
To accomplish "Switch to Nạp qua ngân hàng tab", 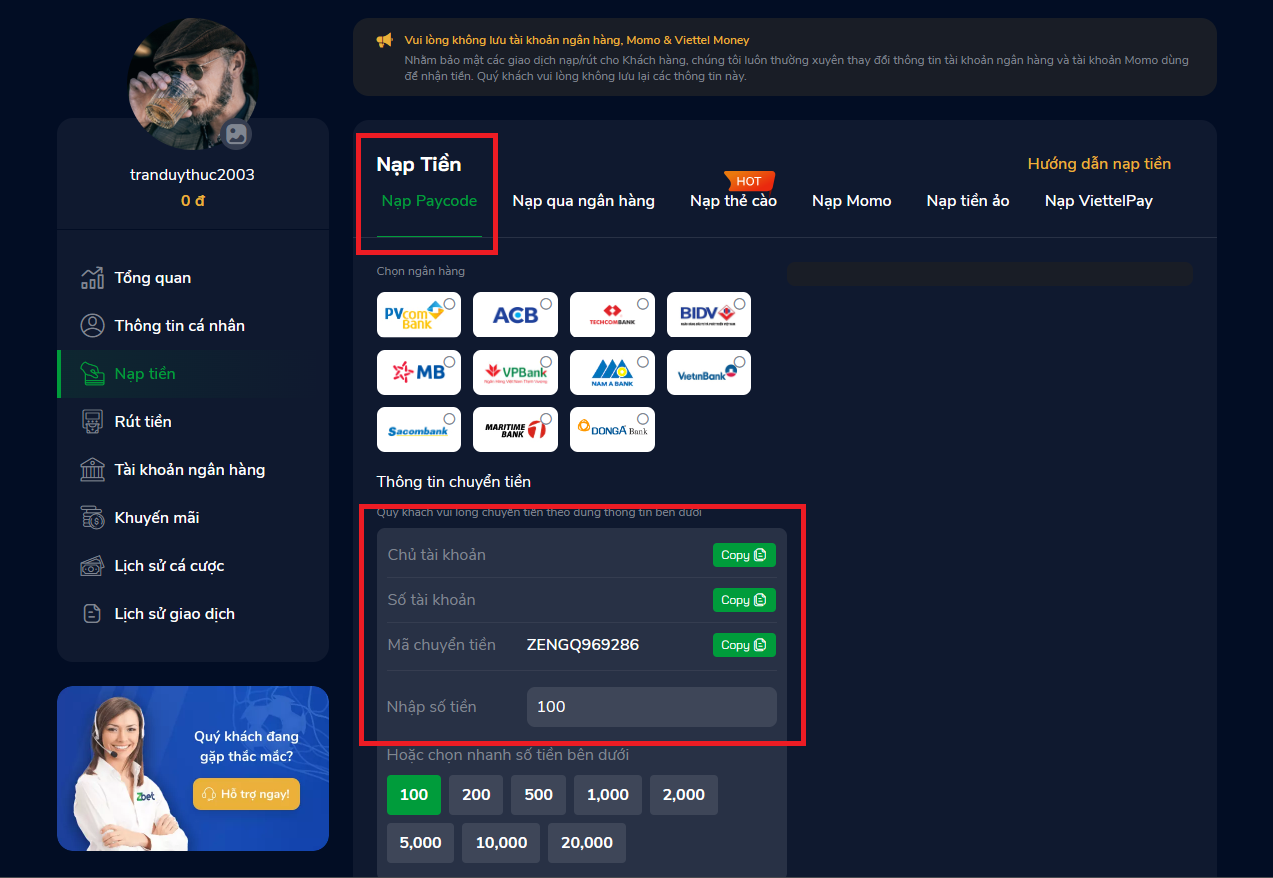I will (x=584, y=200).
